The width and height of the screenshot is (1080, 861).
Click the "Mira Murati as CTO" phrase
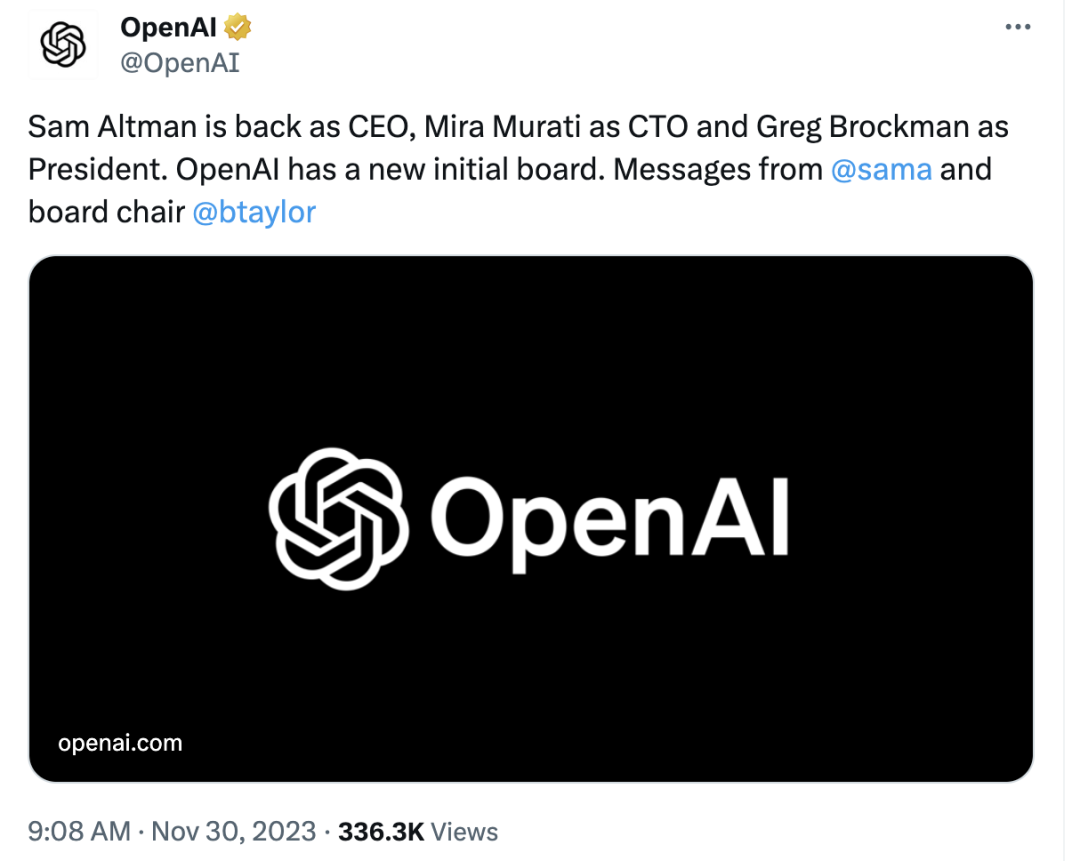[x=555, y=127]
